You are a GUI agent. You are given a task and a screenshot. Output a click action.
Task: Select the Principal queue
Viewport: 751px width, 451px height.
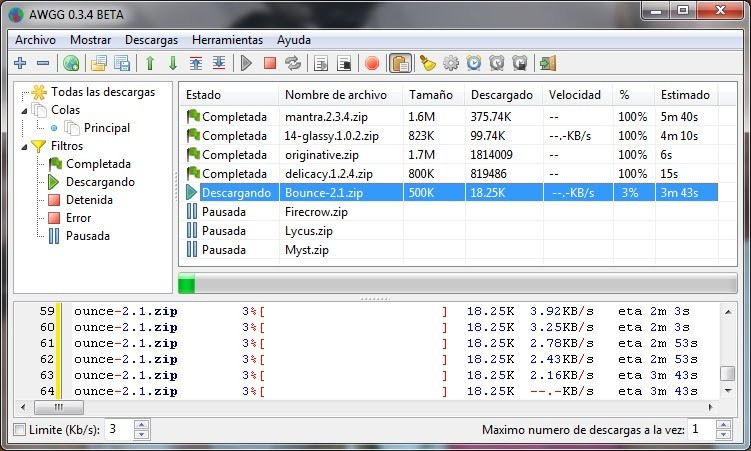click(x=106, y=128)
